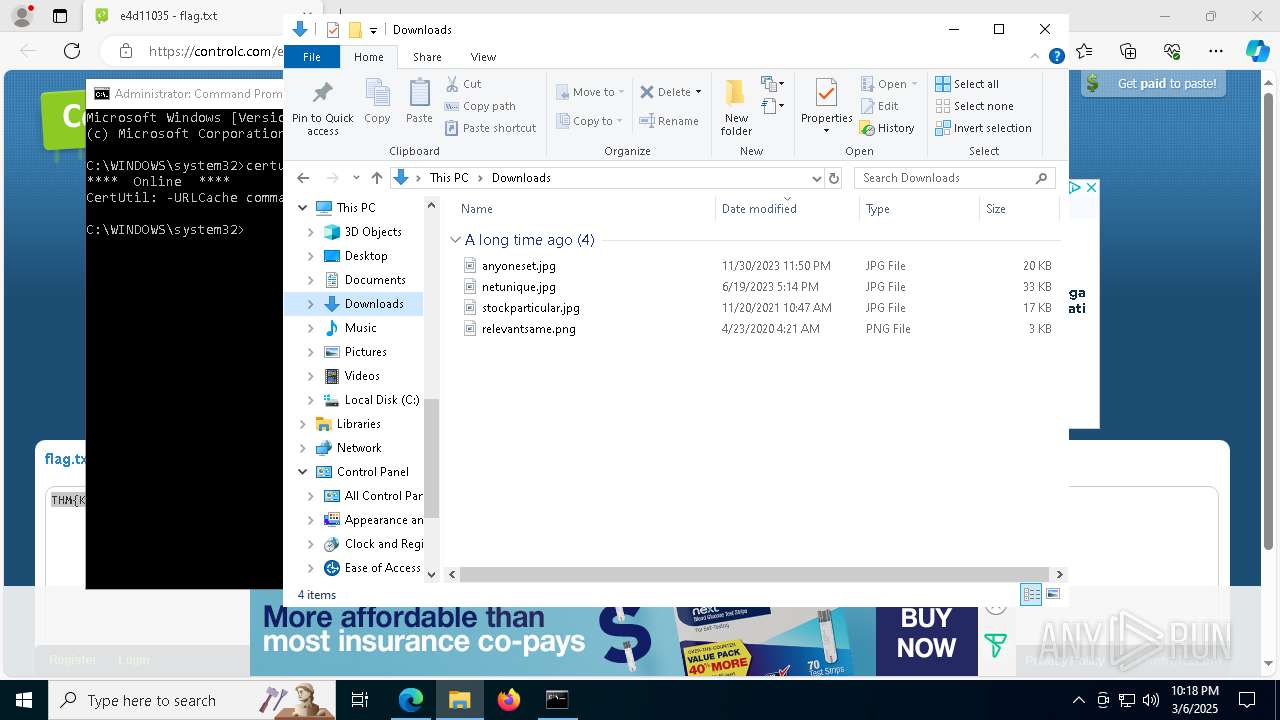Click Copy path in Clipboard group
The width and height of the screenshot is (1280, 720).
(x=480, y=106)
